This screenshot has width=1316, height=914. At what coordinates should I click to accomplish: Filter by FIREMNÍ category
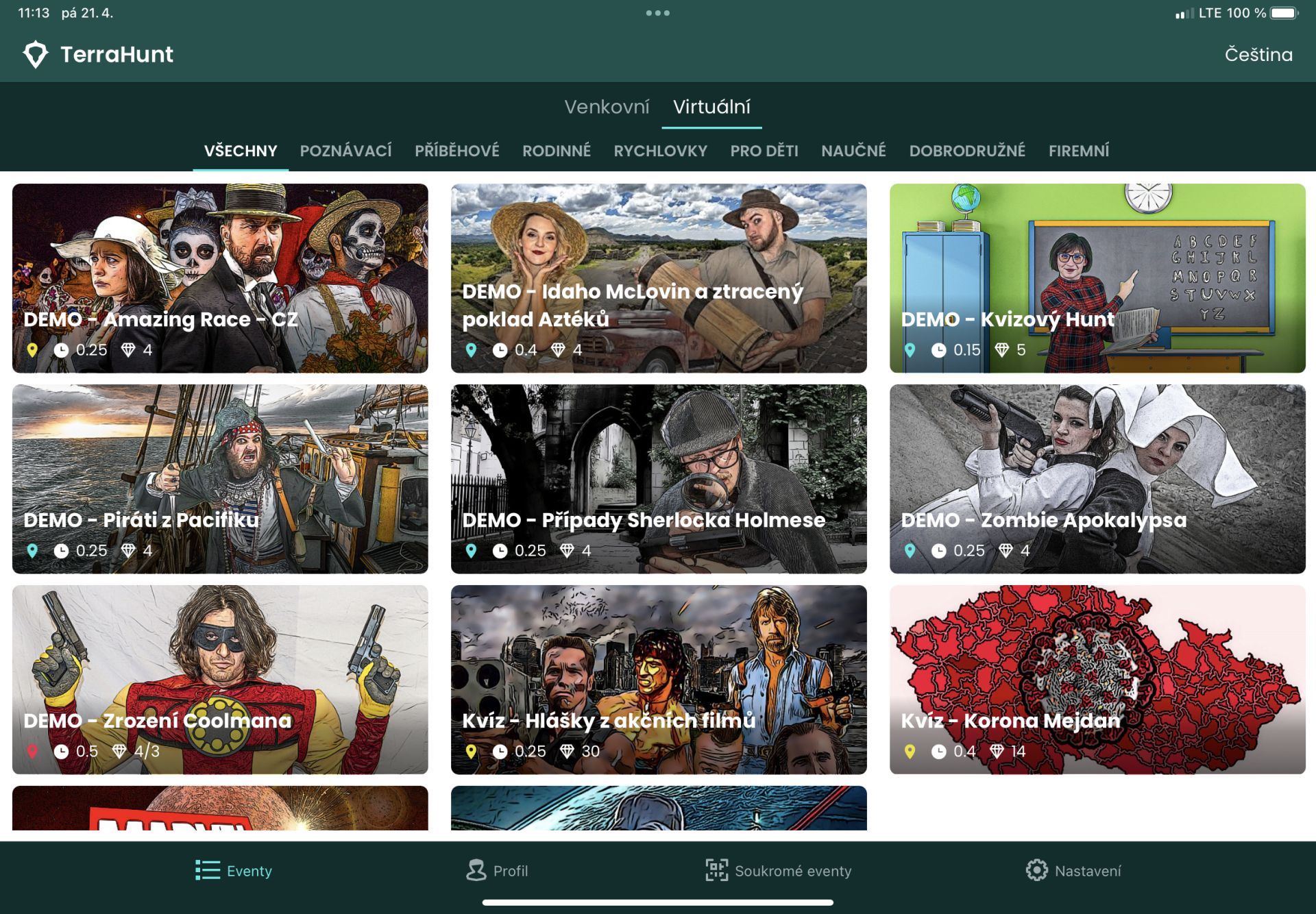(x=1078, y=151)
